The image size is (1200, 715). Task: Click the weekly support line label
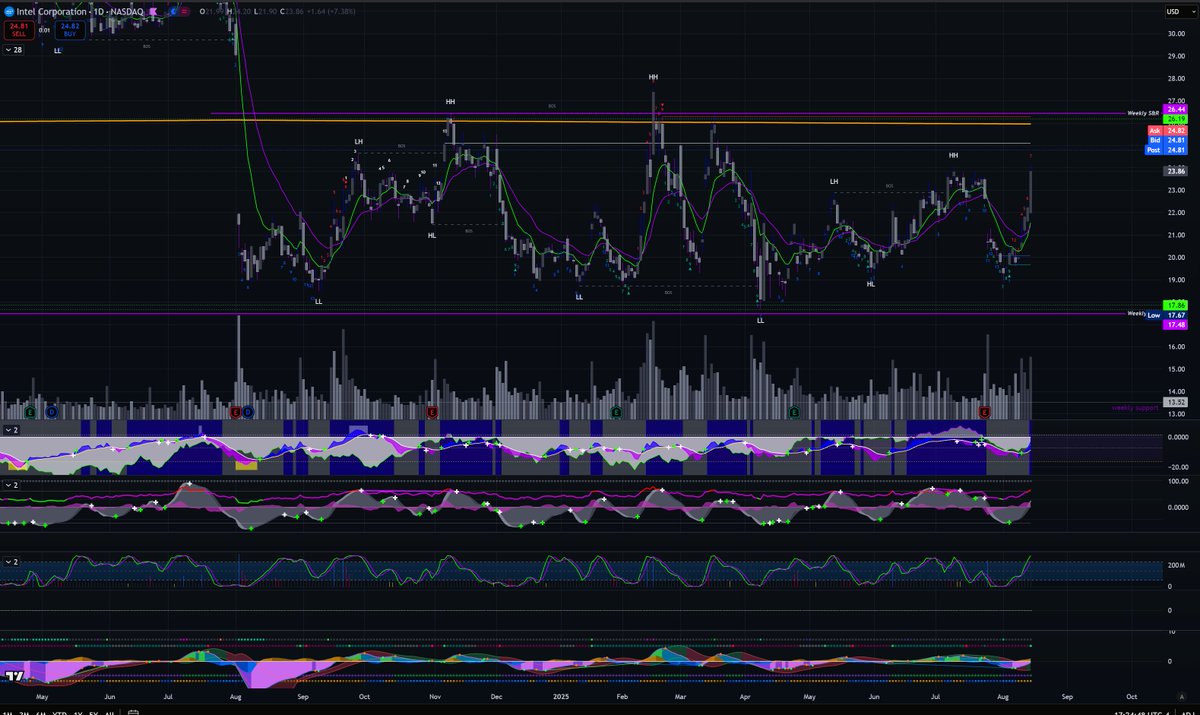(1135, 408)
